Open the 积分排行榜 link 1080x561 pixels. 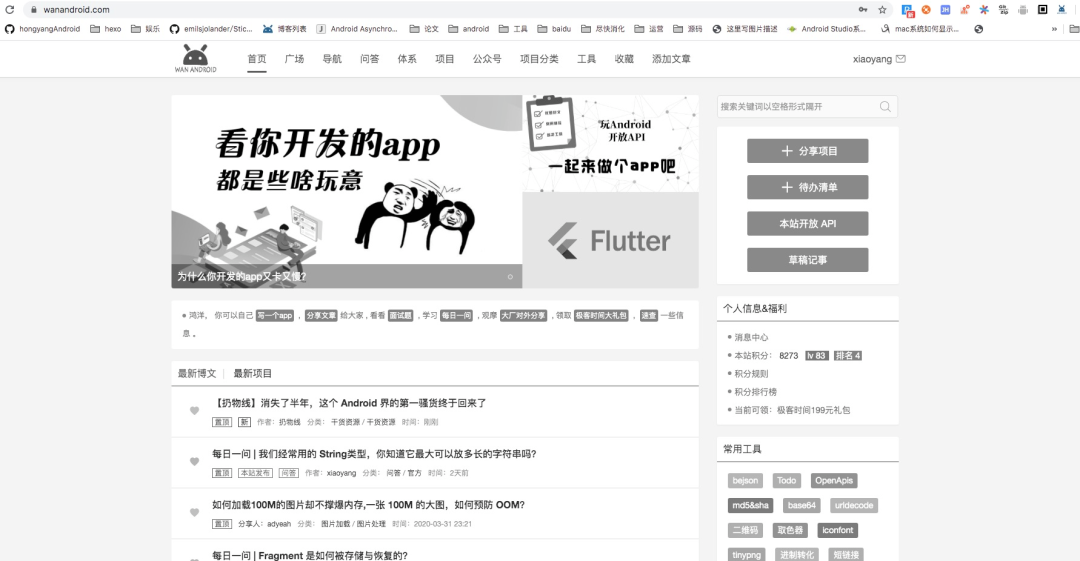click(756, 391)
